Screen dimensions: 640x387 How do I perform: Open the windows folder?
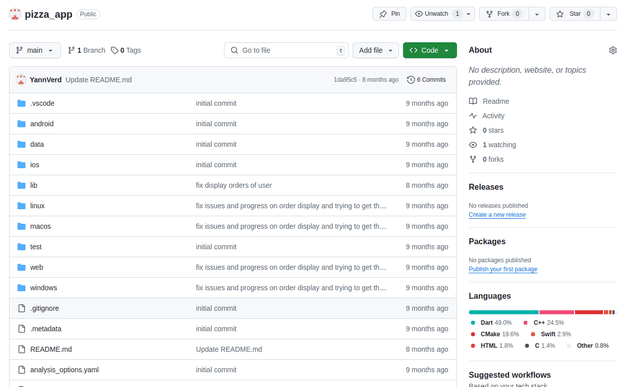click(x=43, y=288)
